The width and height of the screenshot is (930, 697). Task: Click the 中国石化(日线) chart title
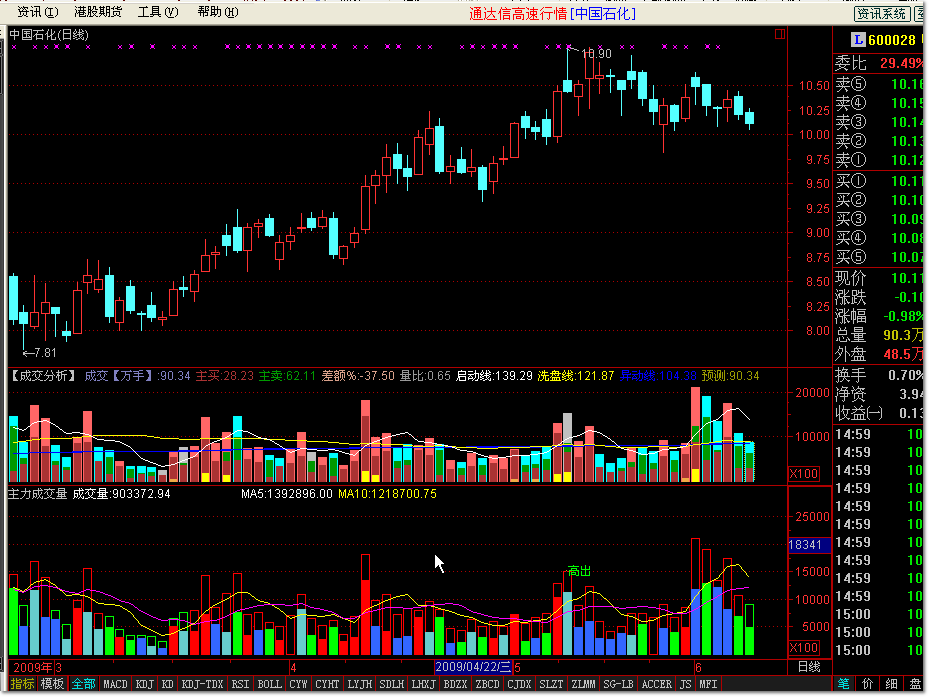(x=49, y=35)
